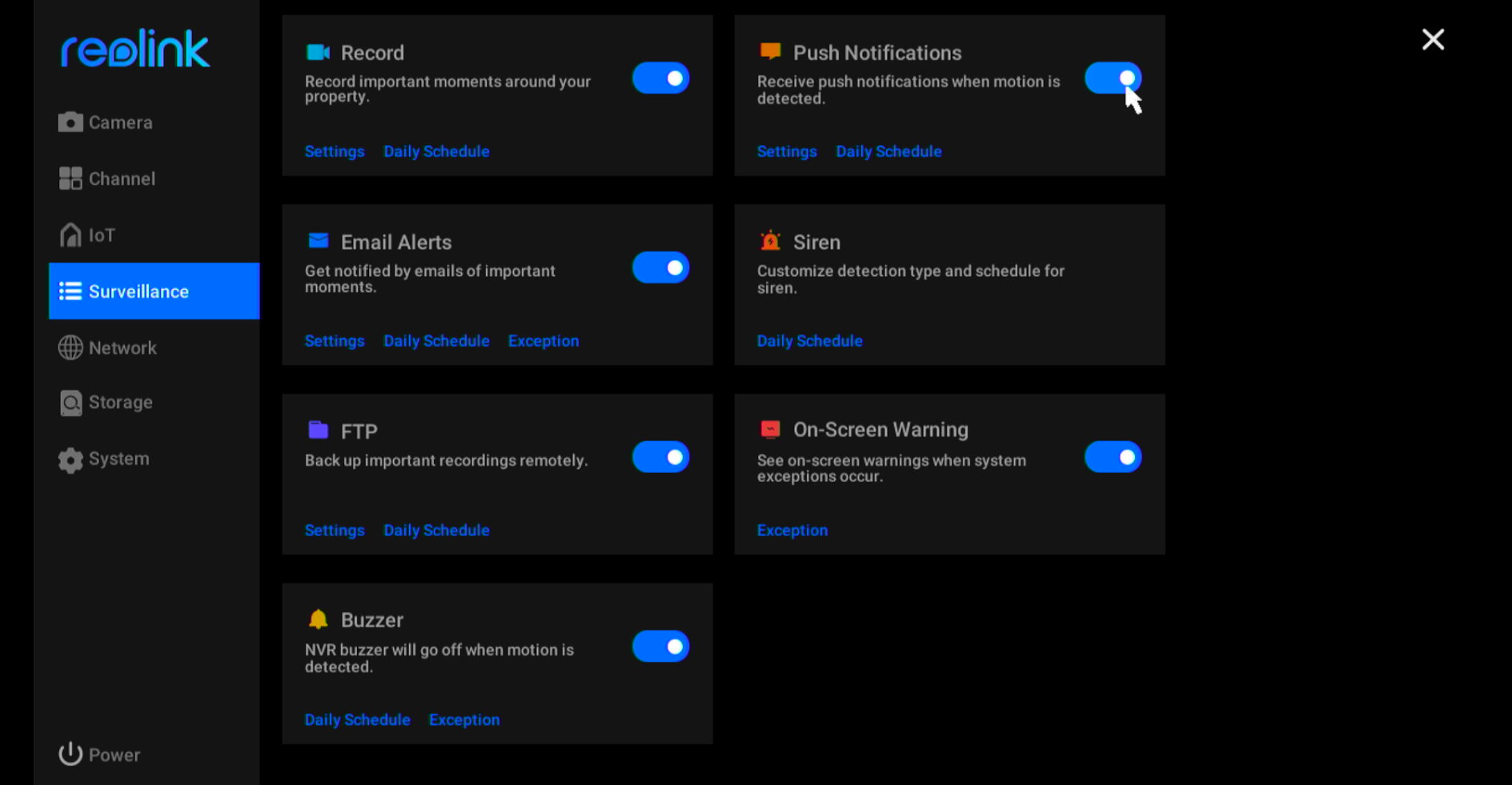Open Buzzer Daily Schedule link
The width and height of the screenshot is (1512, 785).
[x=357, y=720]
